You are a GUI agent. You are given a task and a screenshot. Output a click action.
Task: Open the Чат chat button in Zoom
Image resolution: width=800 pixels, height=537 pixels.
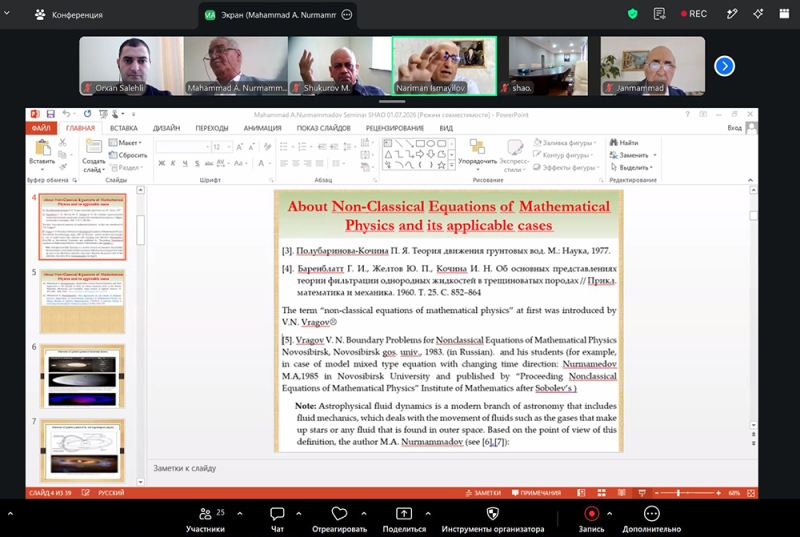tap(277, 520)
